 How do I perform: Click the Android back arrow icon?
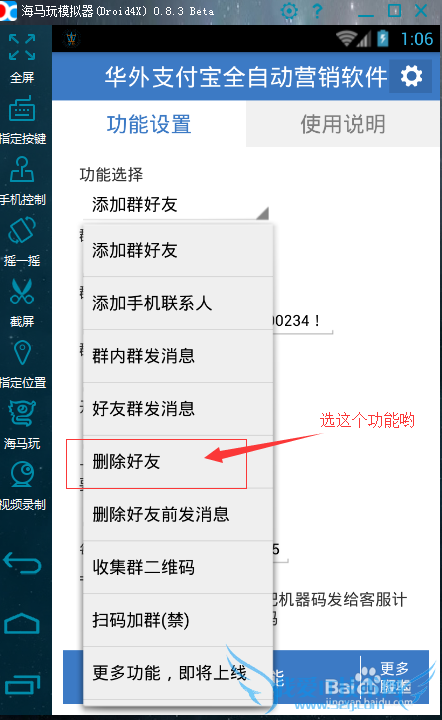pos(22,563)
